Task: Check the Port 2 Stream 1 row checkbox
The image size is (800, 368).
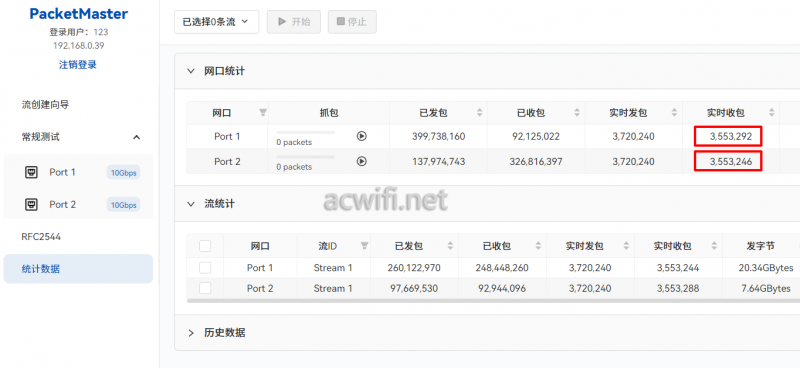Action: pyautogui.click(x=205, y=288)
